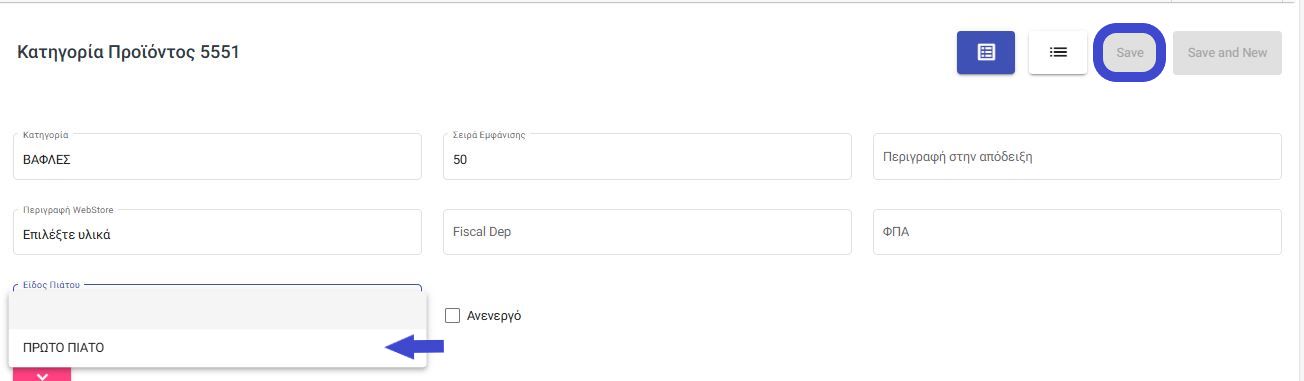
Task: Click the Save and New button
Action: click(1227, 52)
